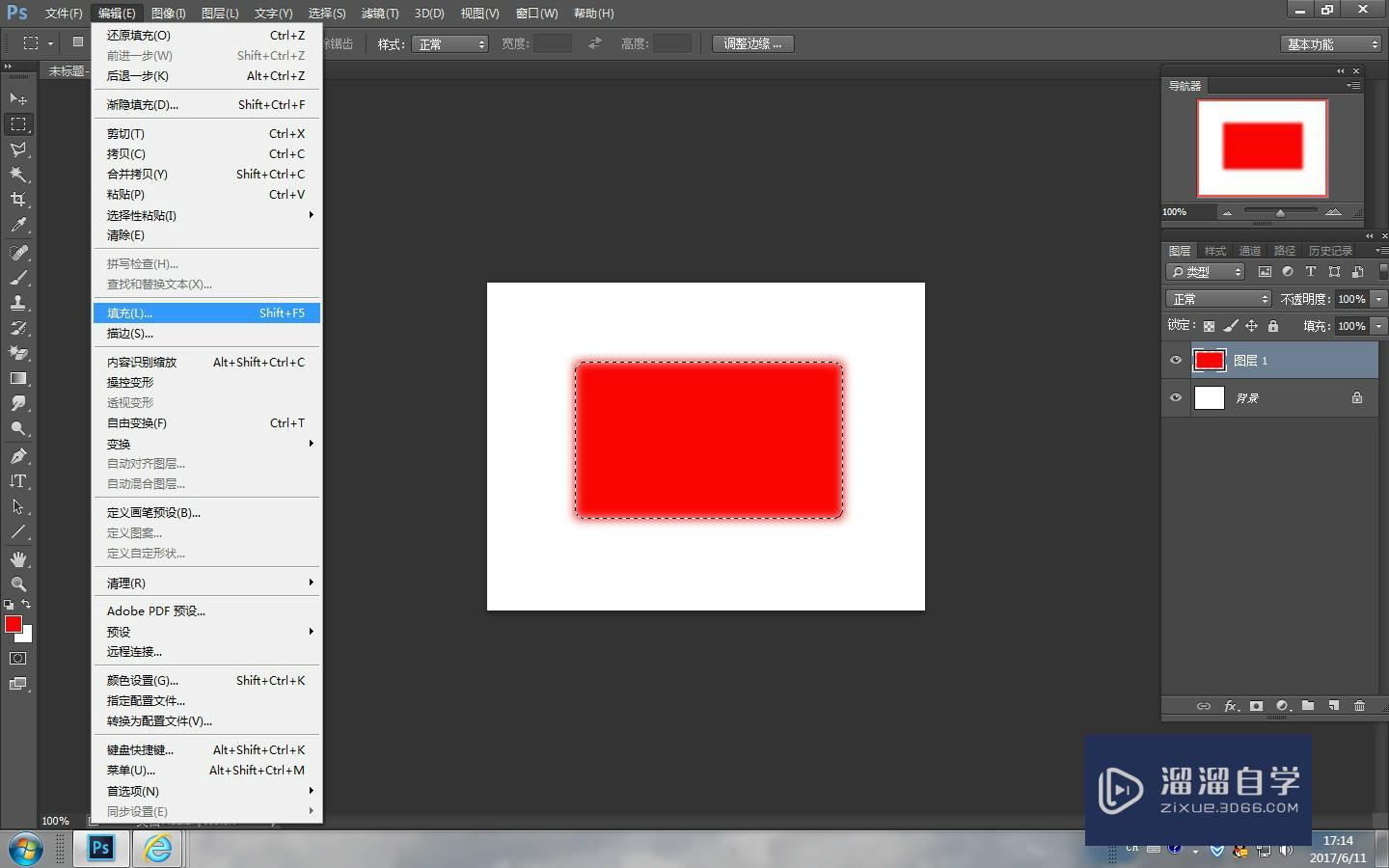The image size is (1389, 868).
Task: Choose 还原填充(O) undo entry
Action: point(206,35)
